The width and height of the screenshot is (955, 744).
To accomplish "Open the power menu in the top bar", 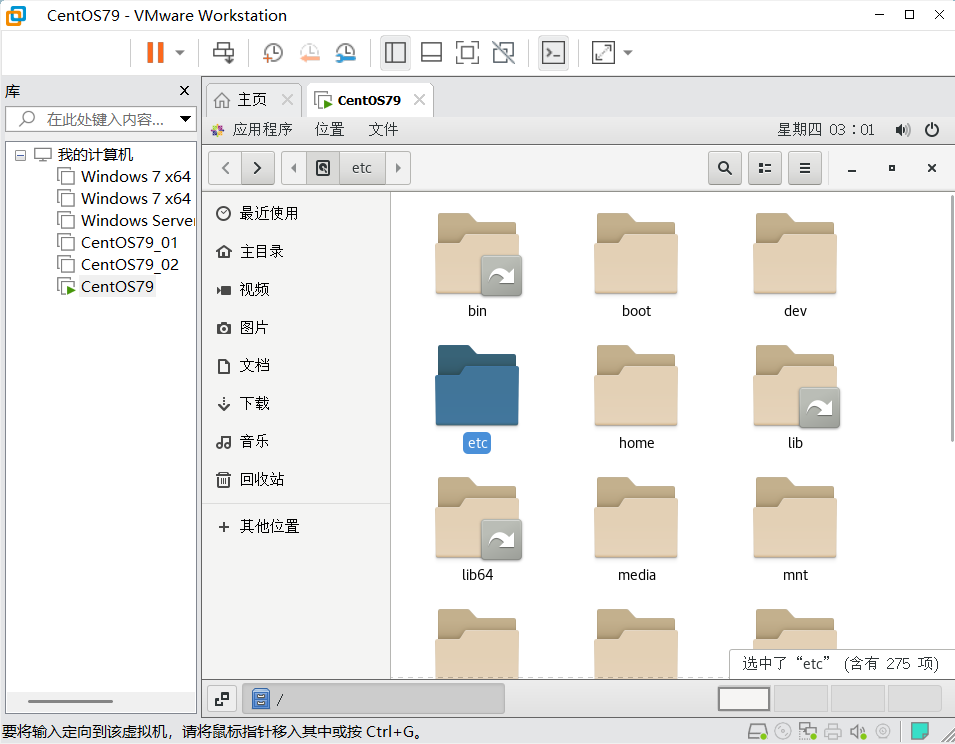I will pos(932,130).
